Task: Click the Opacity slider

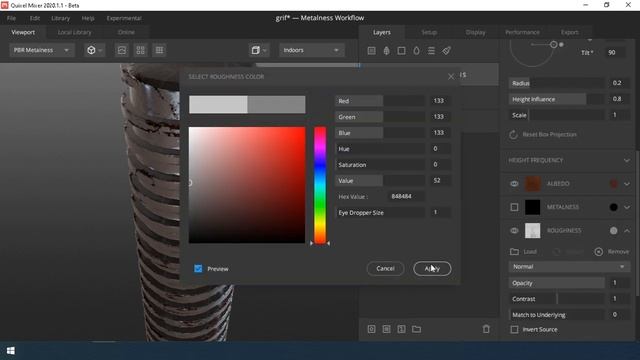Action: 557,283
